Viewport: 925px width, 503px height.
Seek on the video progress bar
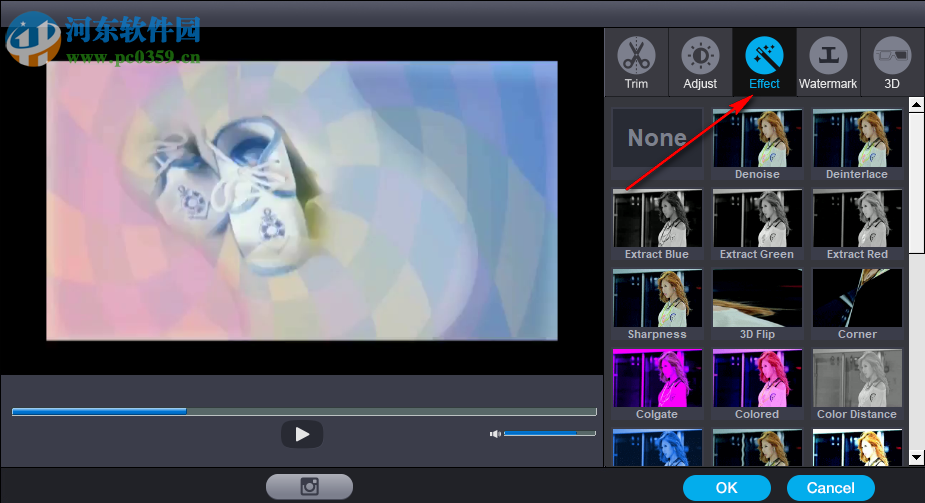tap(304, 412)
